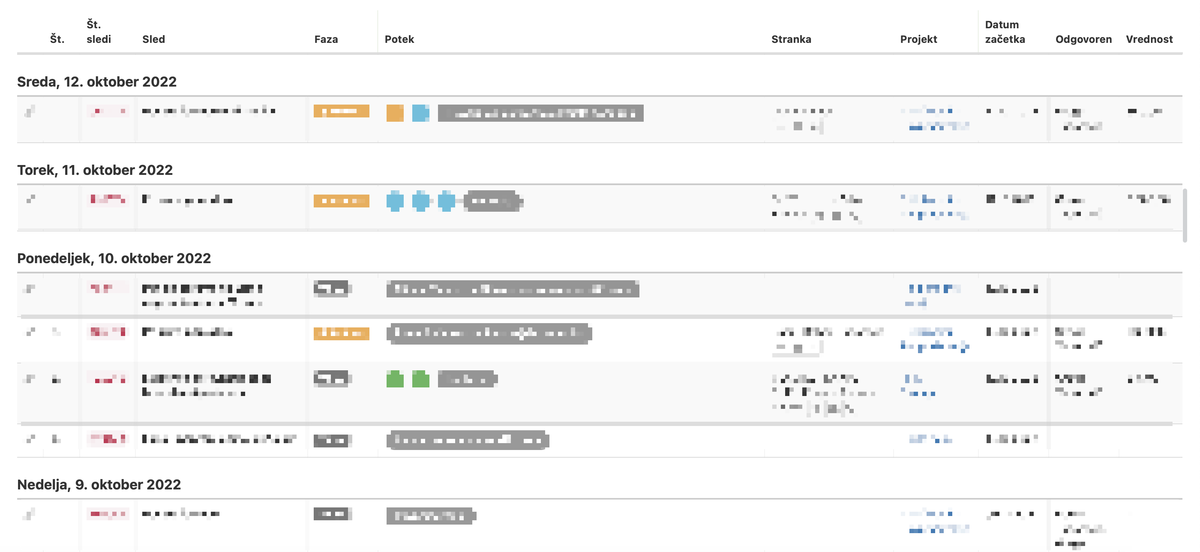Select the first blue Potek icon in the 11. oktober row
The height and width of the screenshot is (552, 1200).
point(395,201)
